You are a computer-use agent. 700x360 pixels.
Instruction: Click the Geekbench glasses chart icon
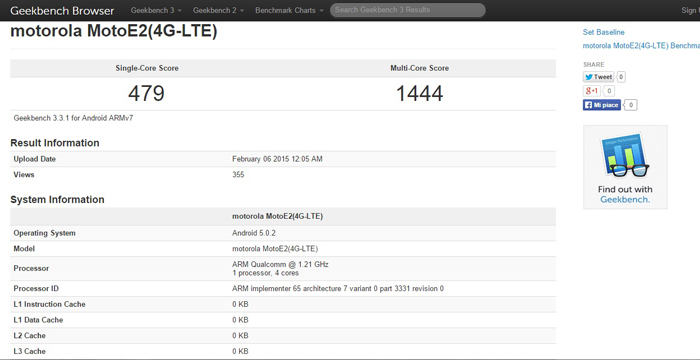click(x=625, y=155)
